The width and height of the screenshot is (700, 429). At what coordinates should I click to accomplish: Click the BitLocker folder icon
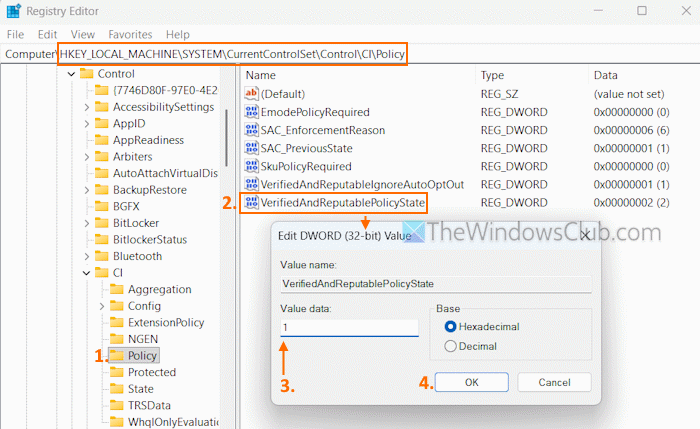(102, 223)
